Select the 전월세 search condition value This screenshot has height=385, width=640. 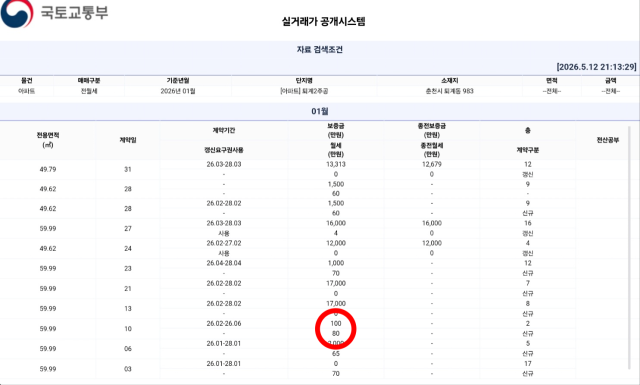(x=89, y=91)
